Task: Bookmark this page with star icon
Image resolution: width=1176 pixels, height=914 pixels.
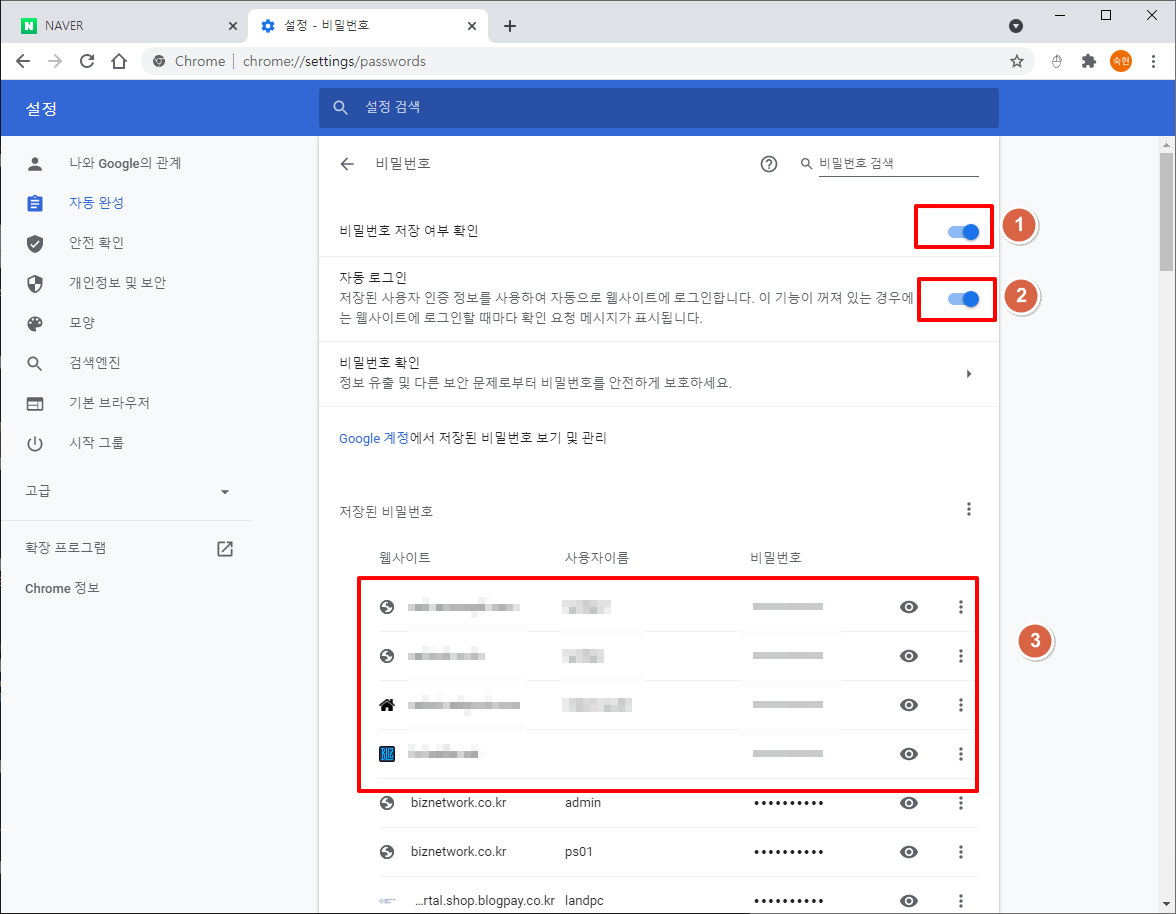Action: [1016, 61]
